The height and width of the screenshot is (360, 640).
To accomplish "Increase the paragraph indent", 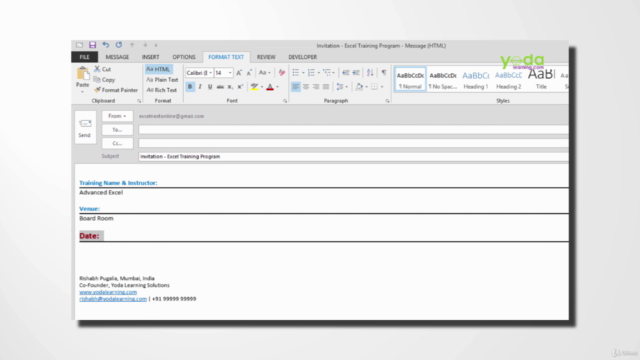I will pyautogui.click(x=356, y=73).
